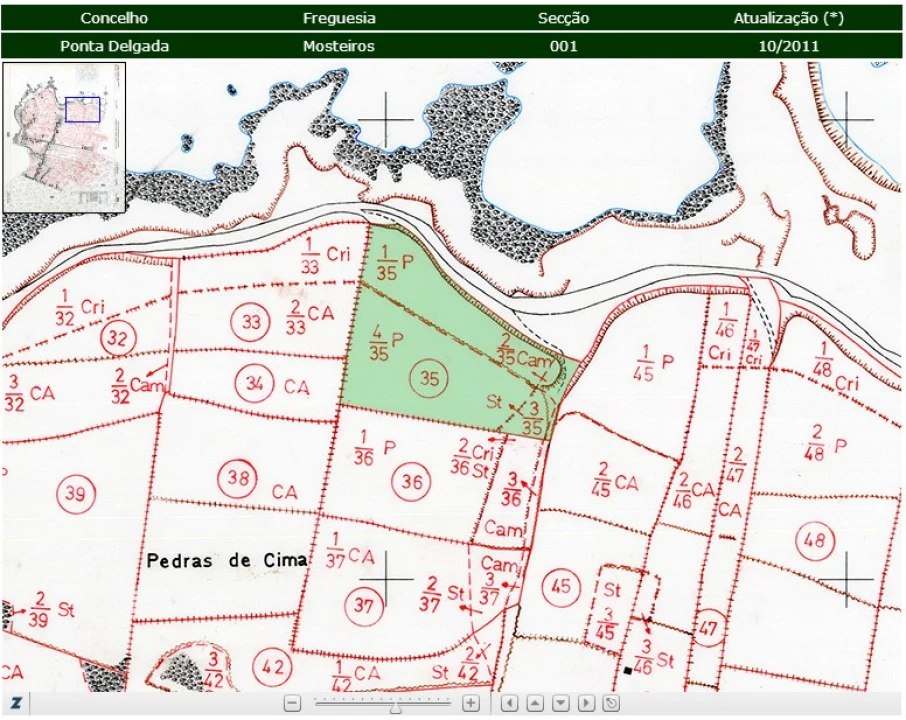Click the 'Pedras de Cima' place label
The height and width of the screenshot is (720, 906).
tap(227, 561)
